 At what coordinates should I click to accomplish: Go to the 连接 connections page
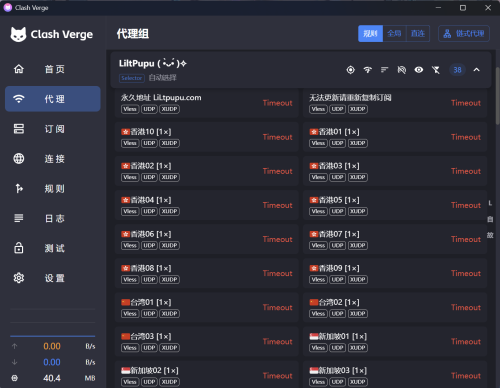53,159
